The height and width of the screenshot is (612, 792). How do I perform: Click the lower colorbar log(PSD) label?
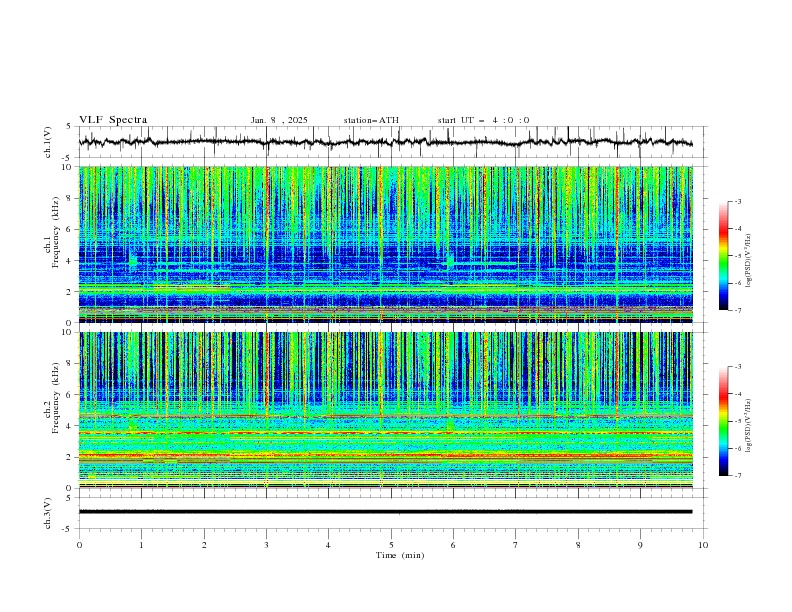tap(748, 426)
